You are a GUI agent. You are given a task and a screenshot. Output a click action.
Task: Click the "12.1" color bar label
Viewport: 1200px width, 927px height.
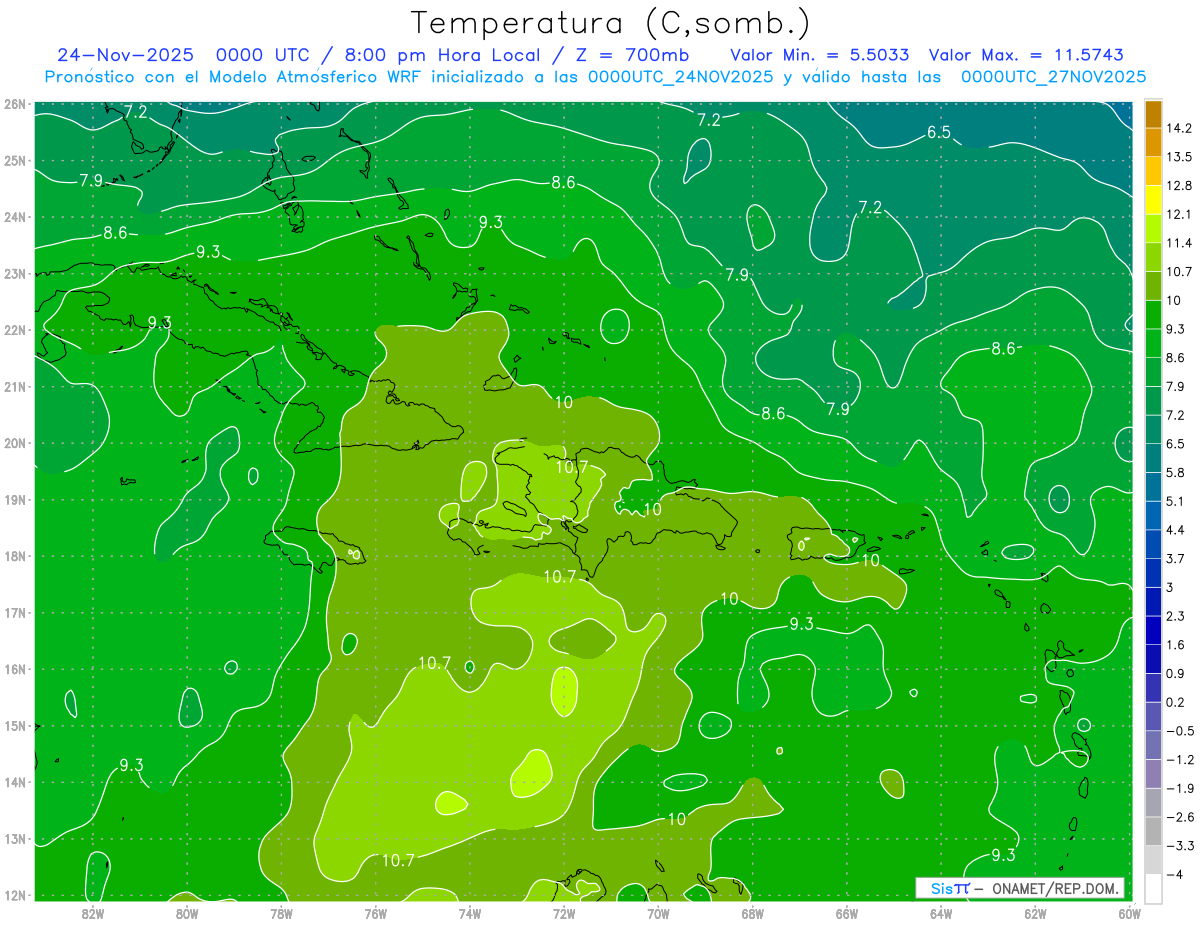pos(1181,215)
